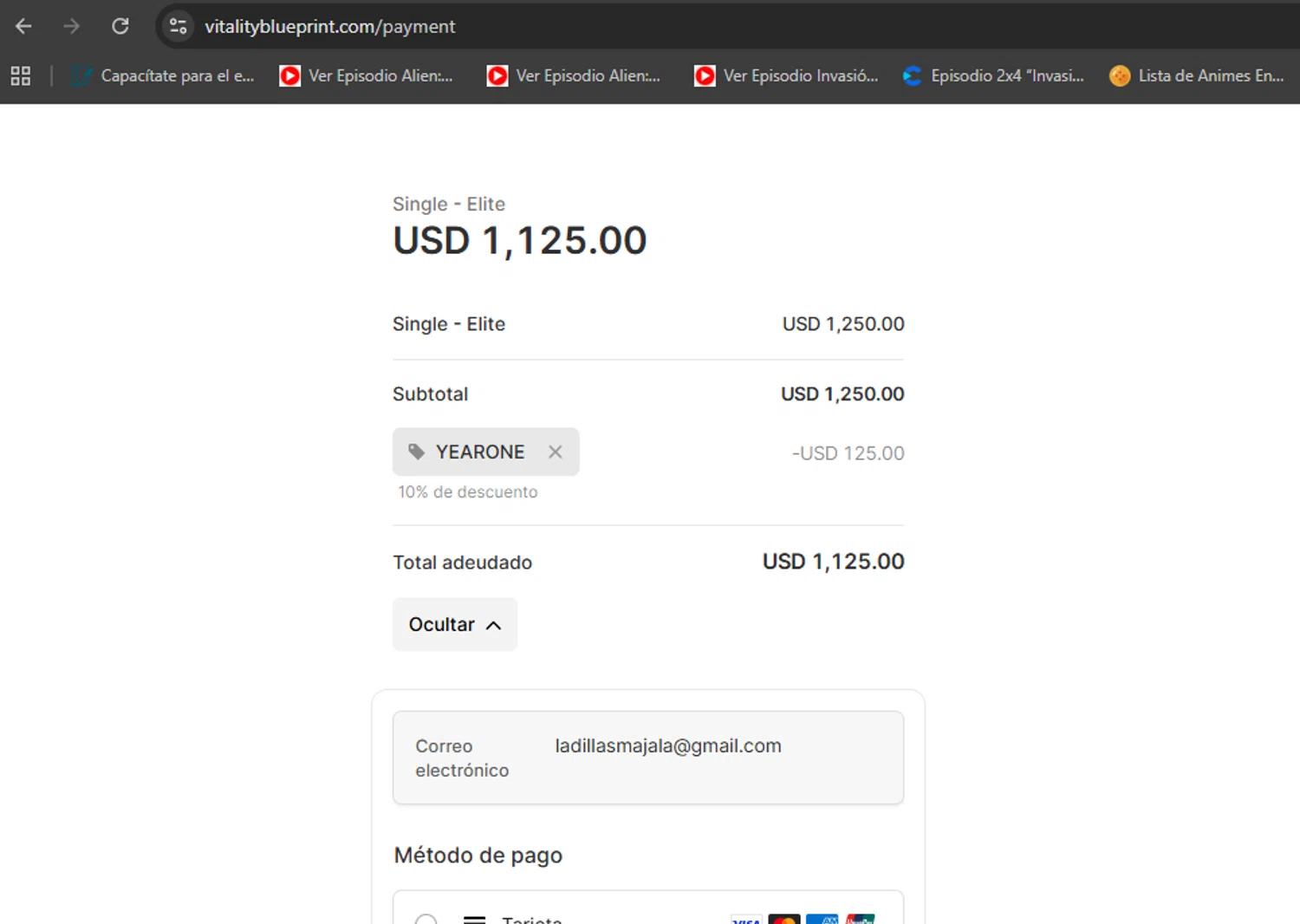Image resolution: width=1300 pixels, height=924 pixels.
Task: Open the 'Capacítate para el e...' bookmark
Action: pos(163,75)
